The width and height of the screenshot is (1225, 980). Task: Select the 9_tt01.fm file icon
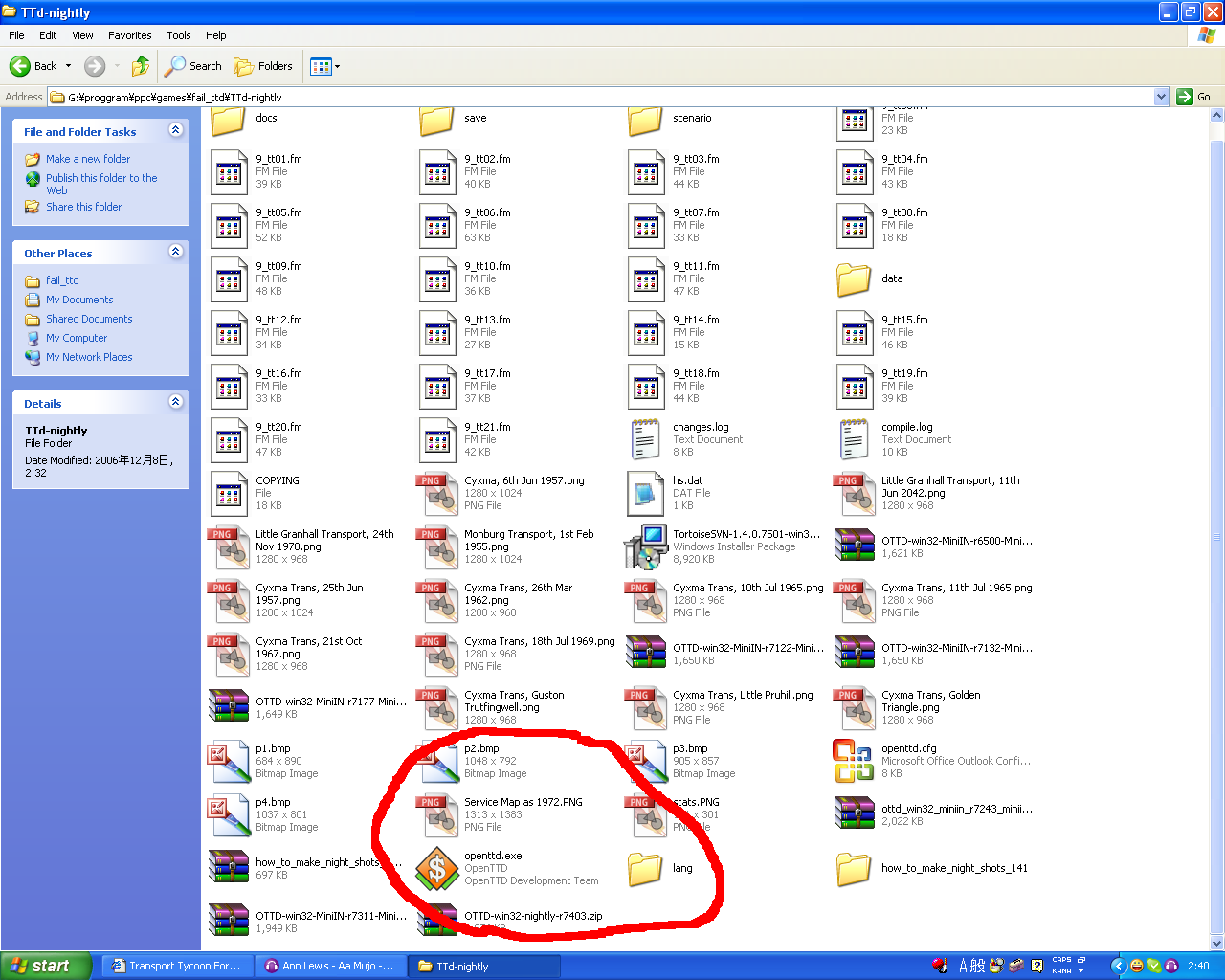[230, 172]
